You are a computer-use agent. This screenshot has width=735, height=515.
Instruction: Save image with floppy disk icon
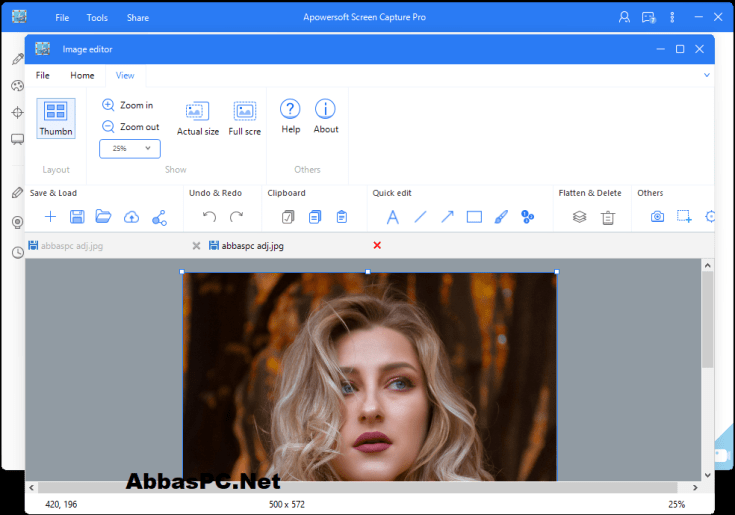click(x=77, y=216)
